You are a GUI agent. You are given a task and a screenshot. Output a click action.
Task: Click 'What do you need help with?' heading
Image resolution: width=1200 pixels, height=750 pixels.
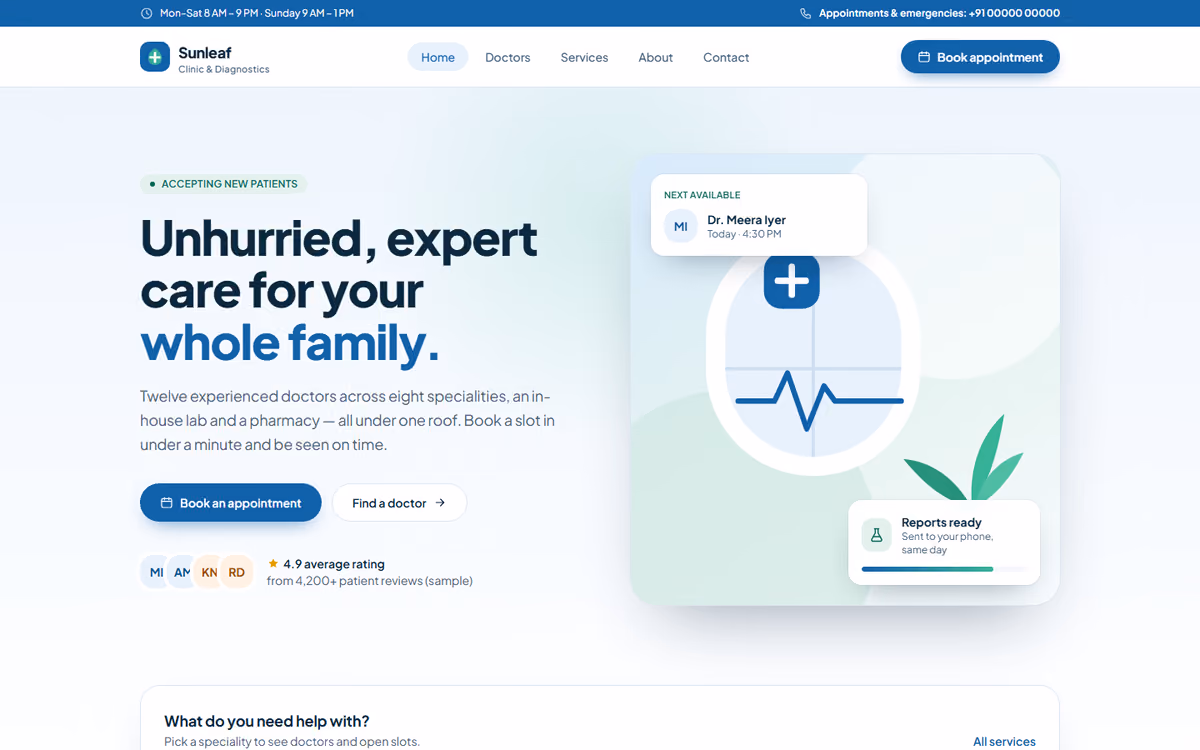point(267,721)
